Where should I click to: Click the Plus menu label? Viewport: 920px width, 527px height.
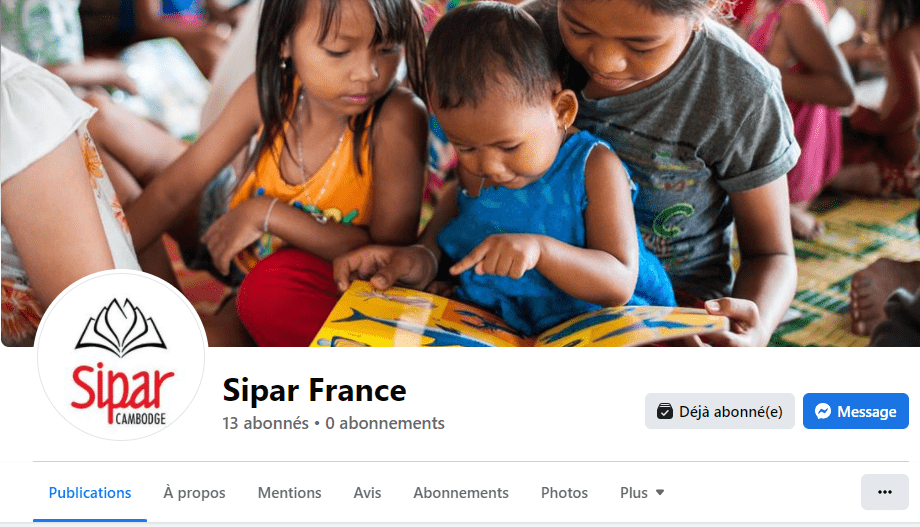(634, 492)
